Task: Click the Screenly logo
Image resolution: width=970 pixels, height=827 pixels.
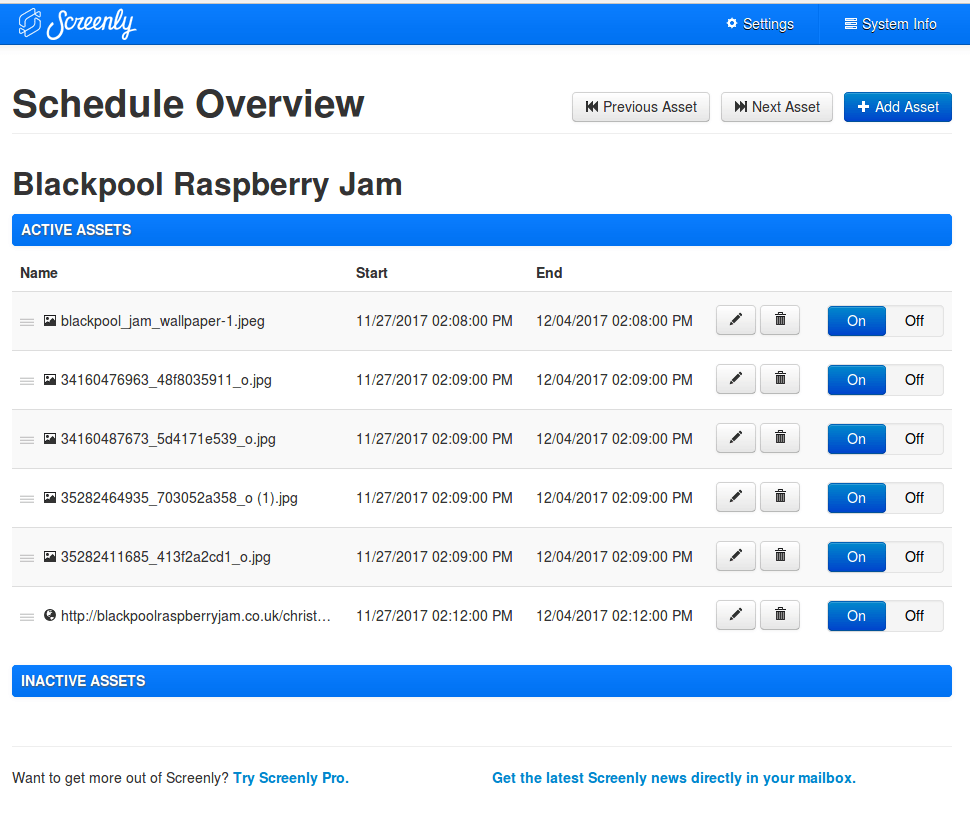Action: (77, 22)
